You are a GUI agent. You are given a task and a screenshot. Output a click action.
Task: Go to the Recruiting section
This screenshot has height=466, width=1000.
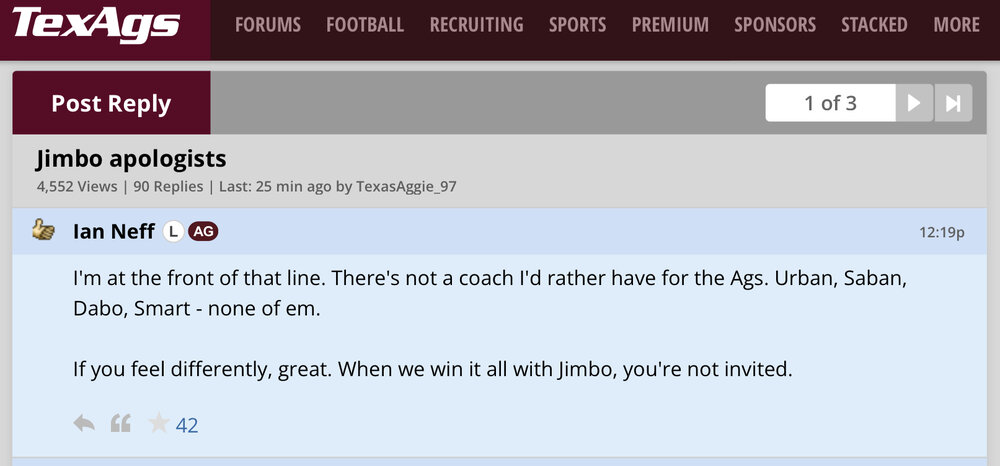[476, 24]
